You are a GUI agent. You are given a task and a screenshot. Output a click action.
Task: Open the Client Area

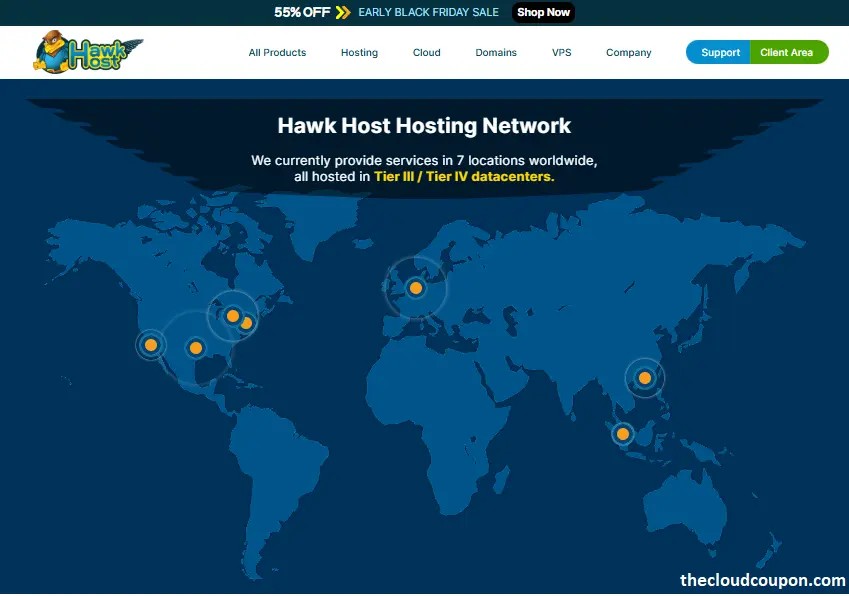tap(789, 51)
